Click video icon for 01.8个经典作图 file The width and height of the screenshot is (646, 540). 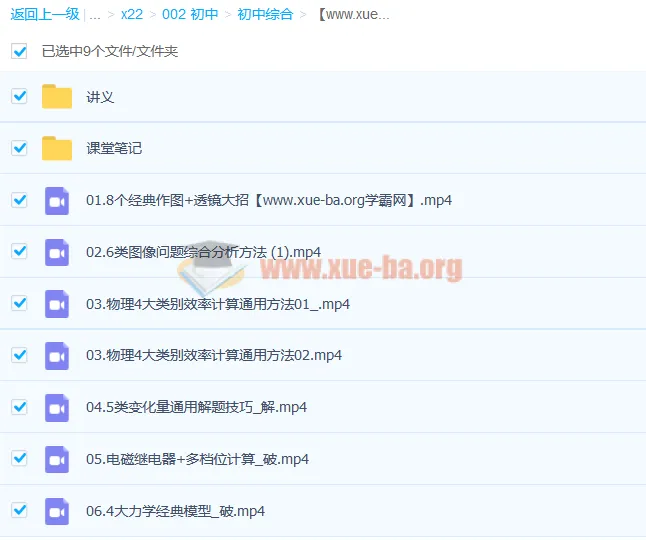(x=57, y=200)
